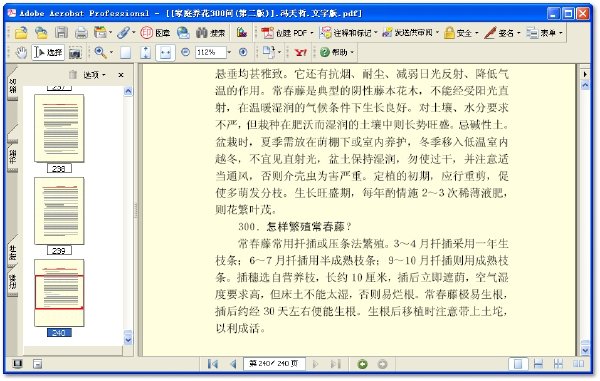Toggle the Fit Width view button

pos(165,52)
